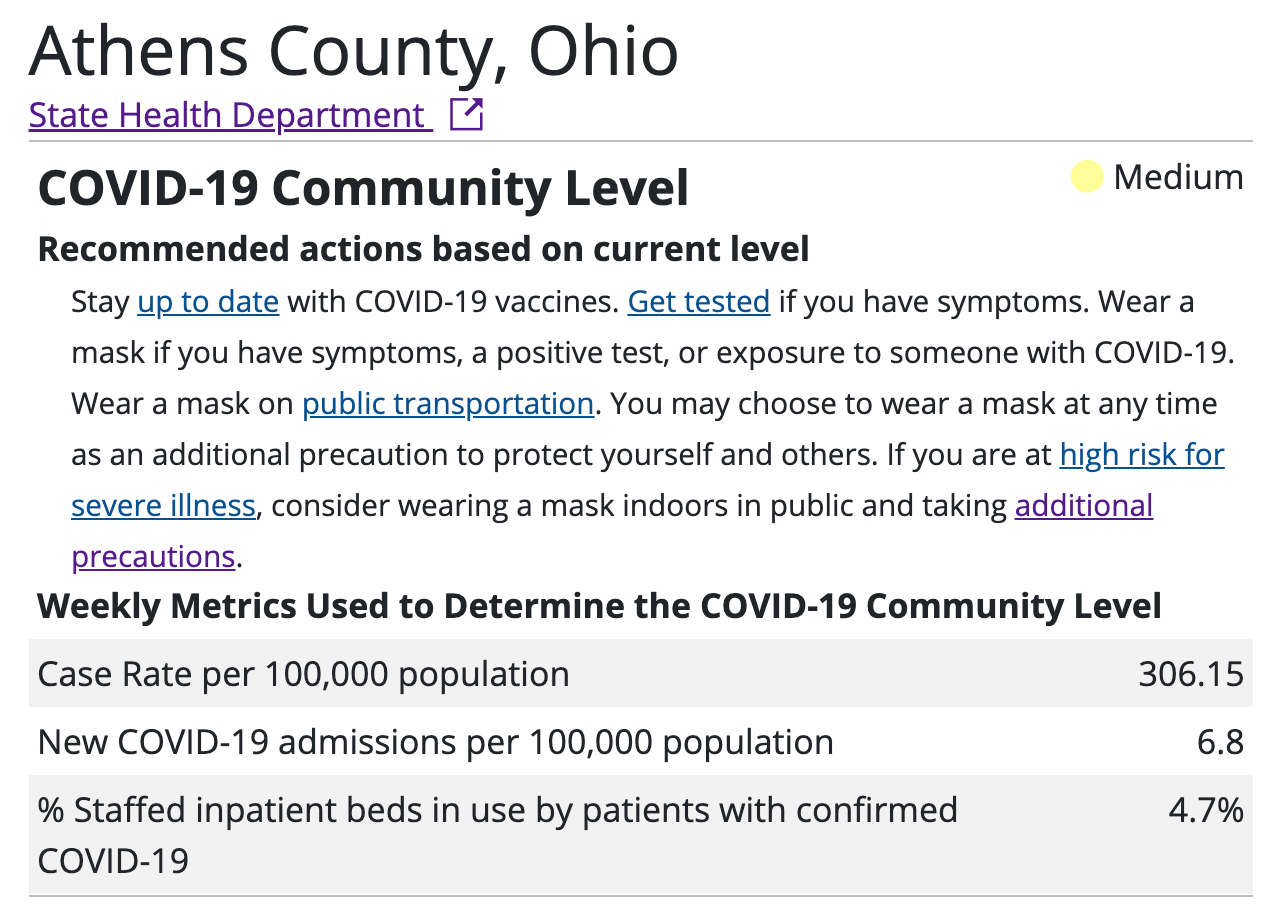Click the COVID-19 Community Level heading

363,188
